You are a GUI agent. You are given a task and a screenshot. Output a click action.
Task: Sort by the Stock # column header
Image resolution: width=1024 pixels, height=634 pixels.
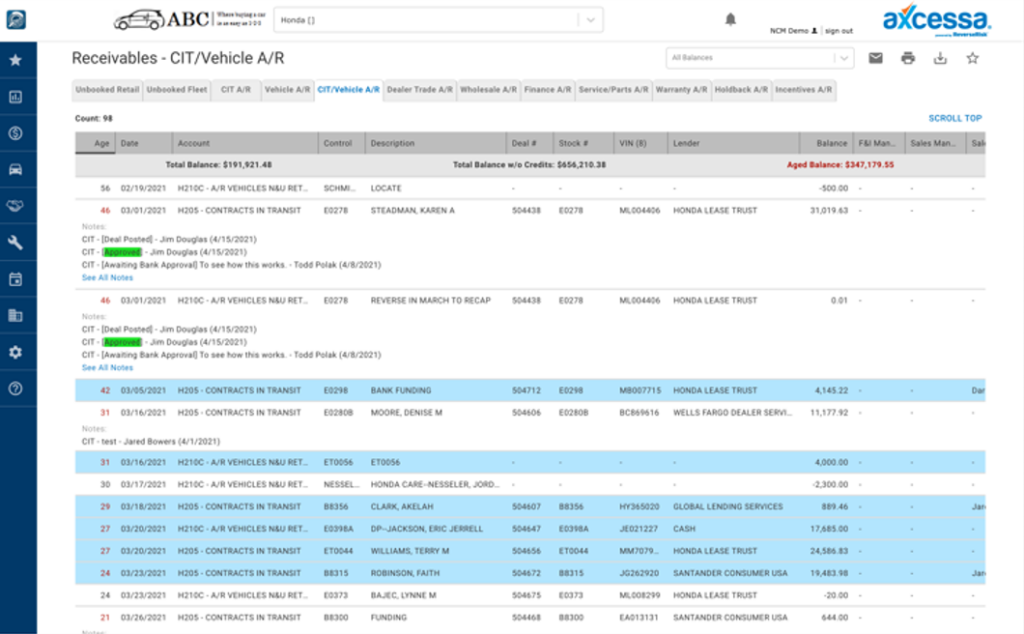pos(583,143)
